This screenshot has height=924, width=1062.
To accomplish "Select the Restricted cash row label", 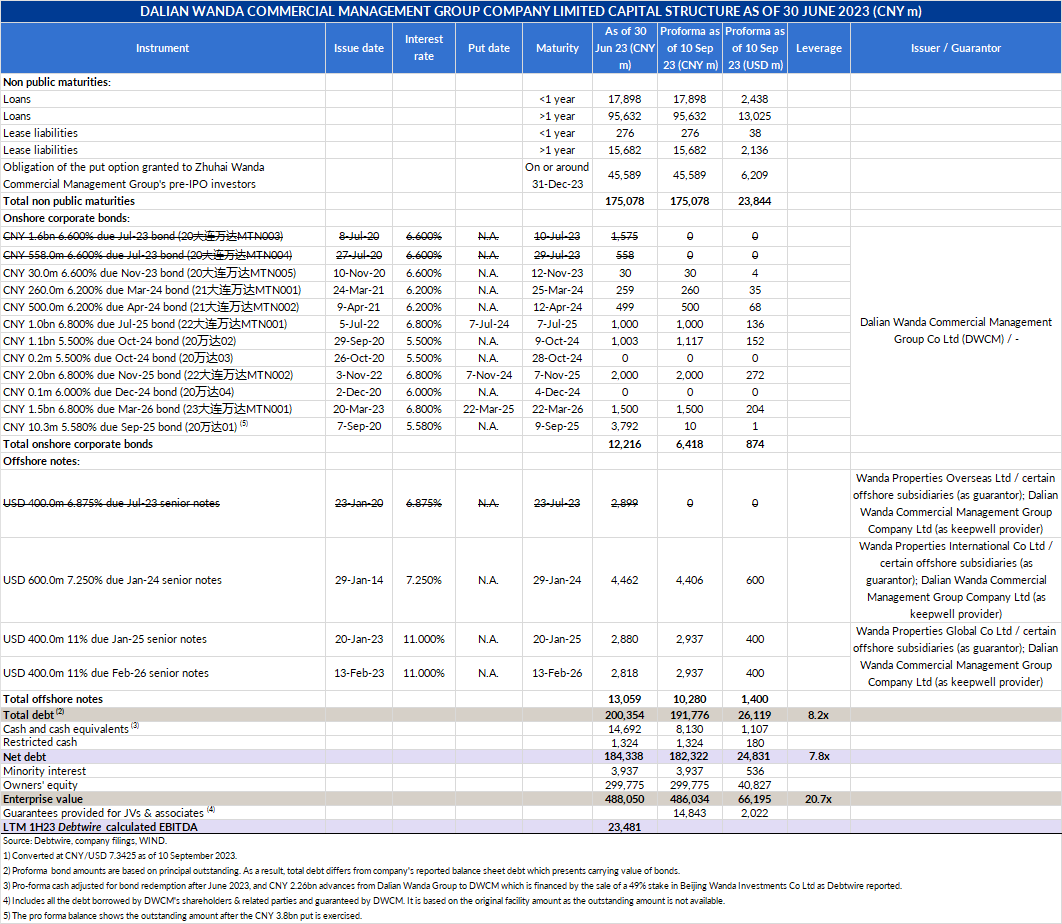I will (x=40, y=743).
